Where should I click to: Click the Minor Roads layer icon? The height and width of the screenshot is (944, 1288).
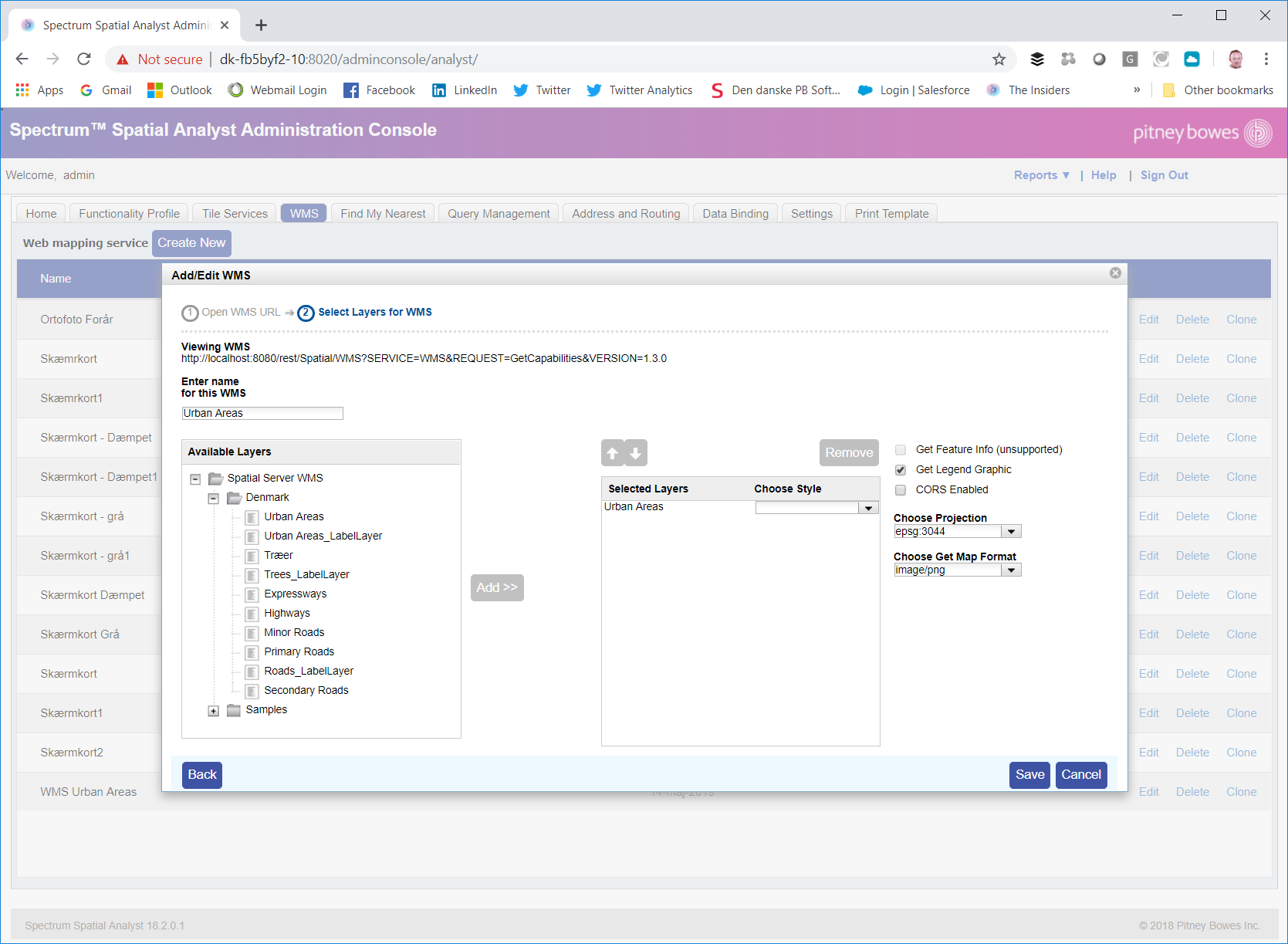coord(252,633)
